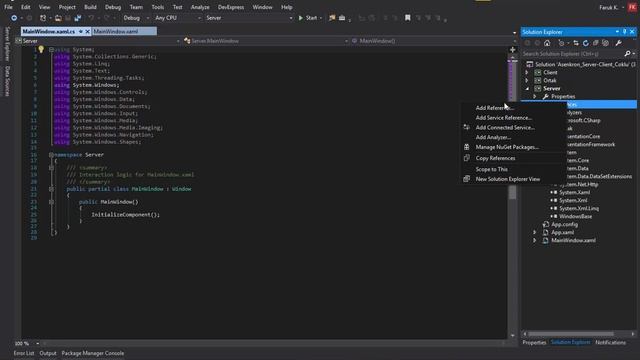The width and height of the screenshot is (640, 360).
Task: Open Solution Explorer window position dropdown
Action: (x=617, y=32)
